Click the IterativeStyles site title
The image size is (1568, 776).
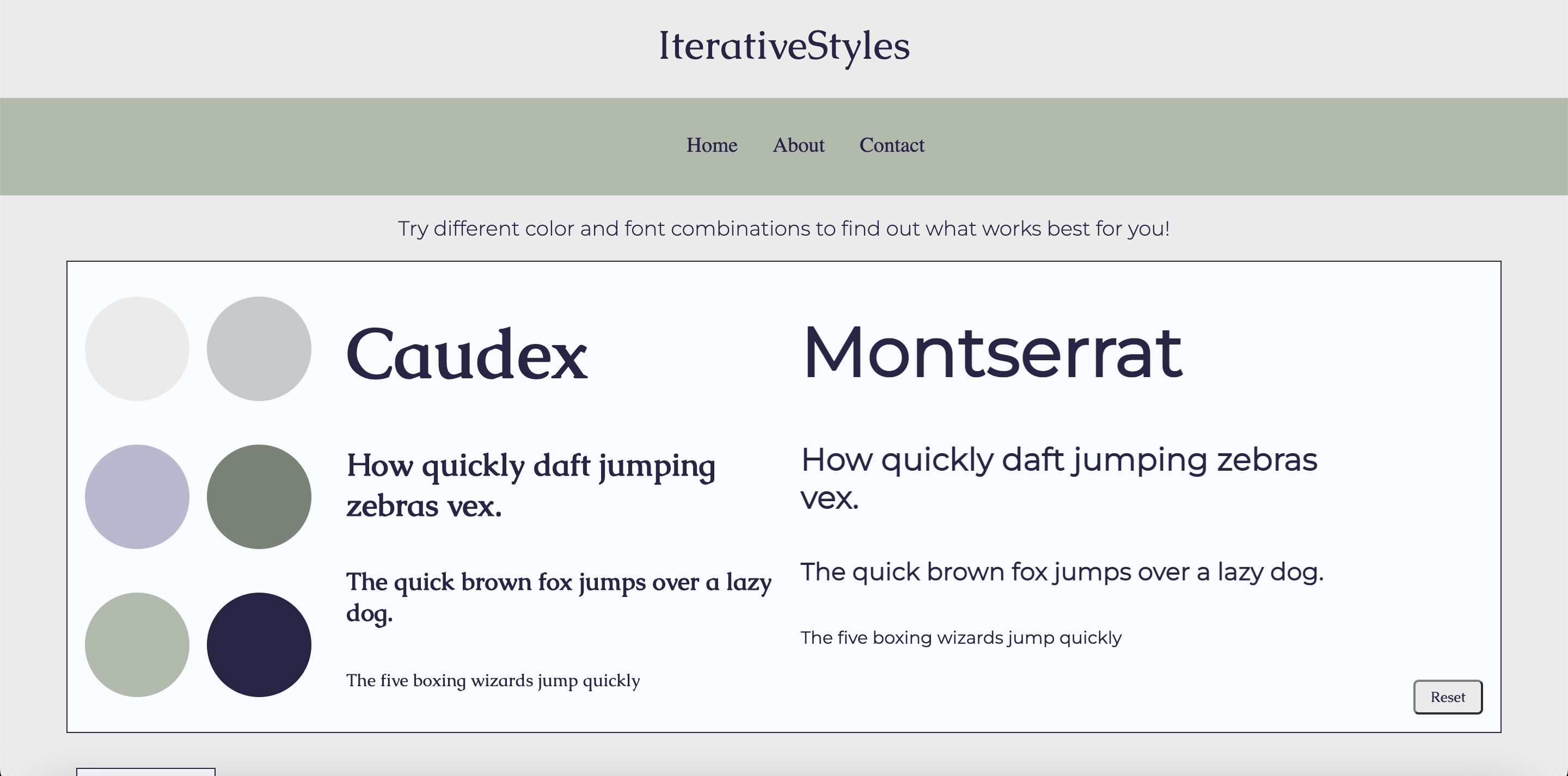pos(783,47)
